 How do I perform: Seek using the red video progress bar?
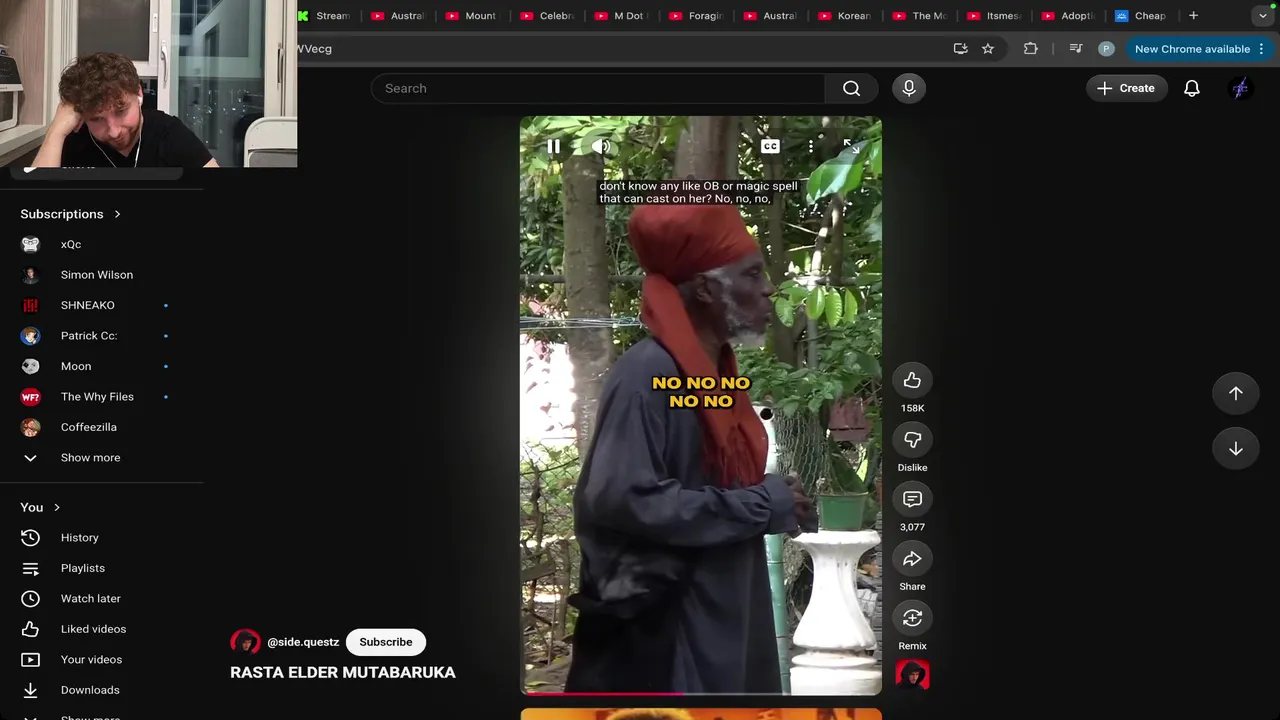click(x=700, y=693)
